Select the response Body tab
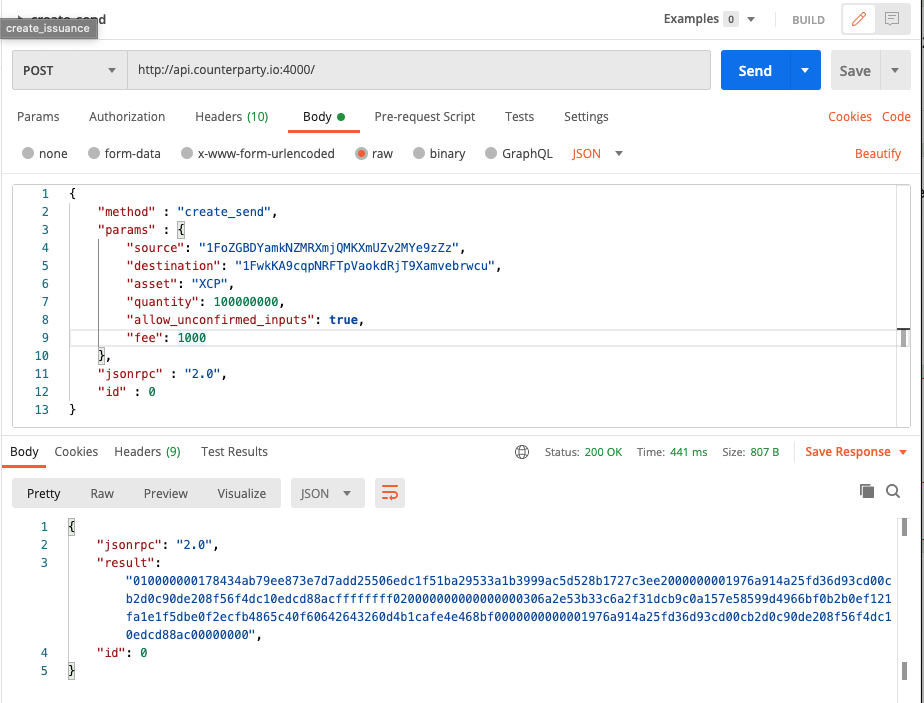924x703 pixels. coord(24,451)
